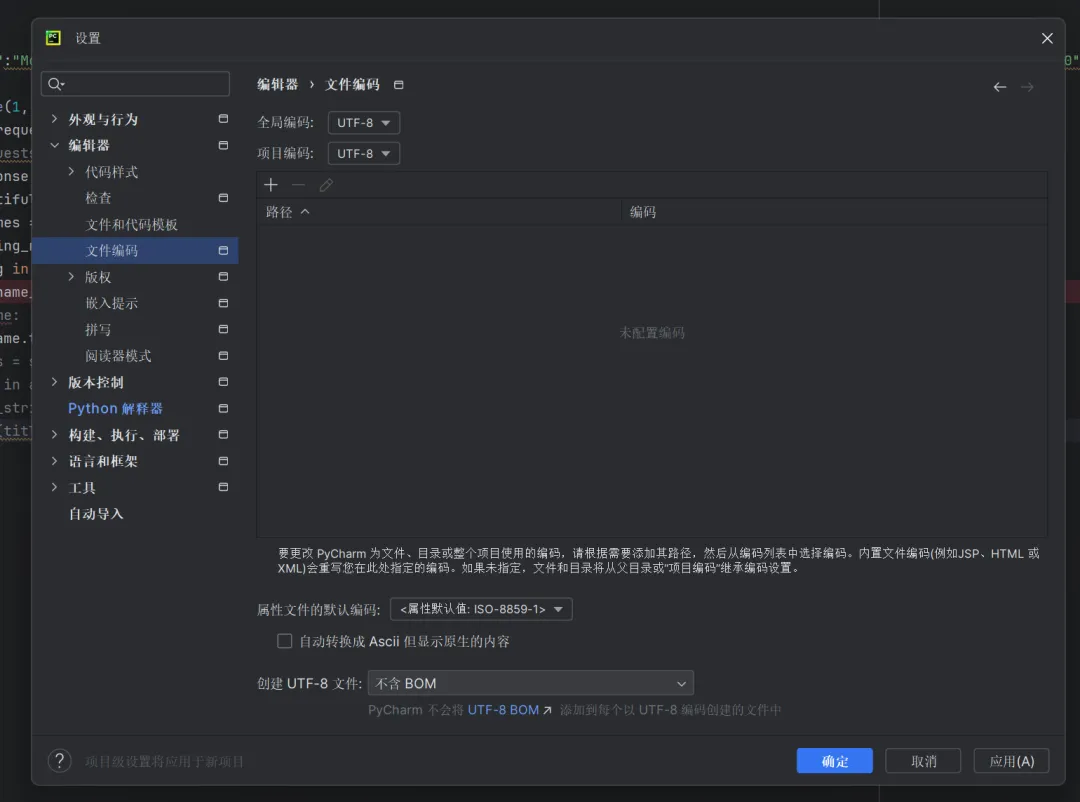Click project icon on 检查 row

pyautogui.click(x=223, y=198)
